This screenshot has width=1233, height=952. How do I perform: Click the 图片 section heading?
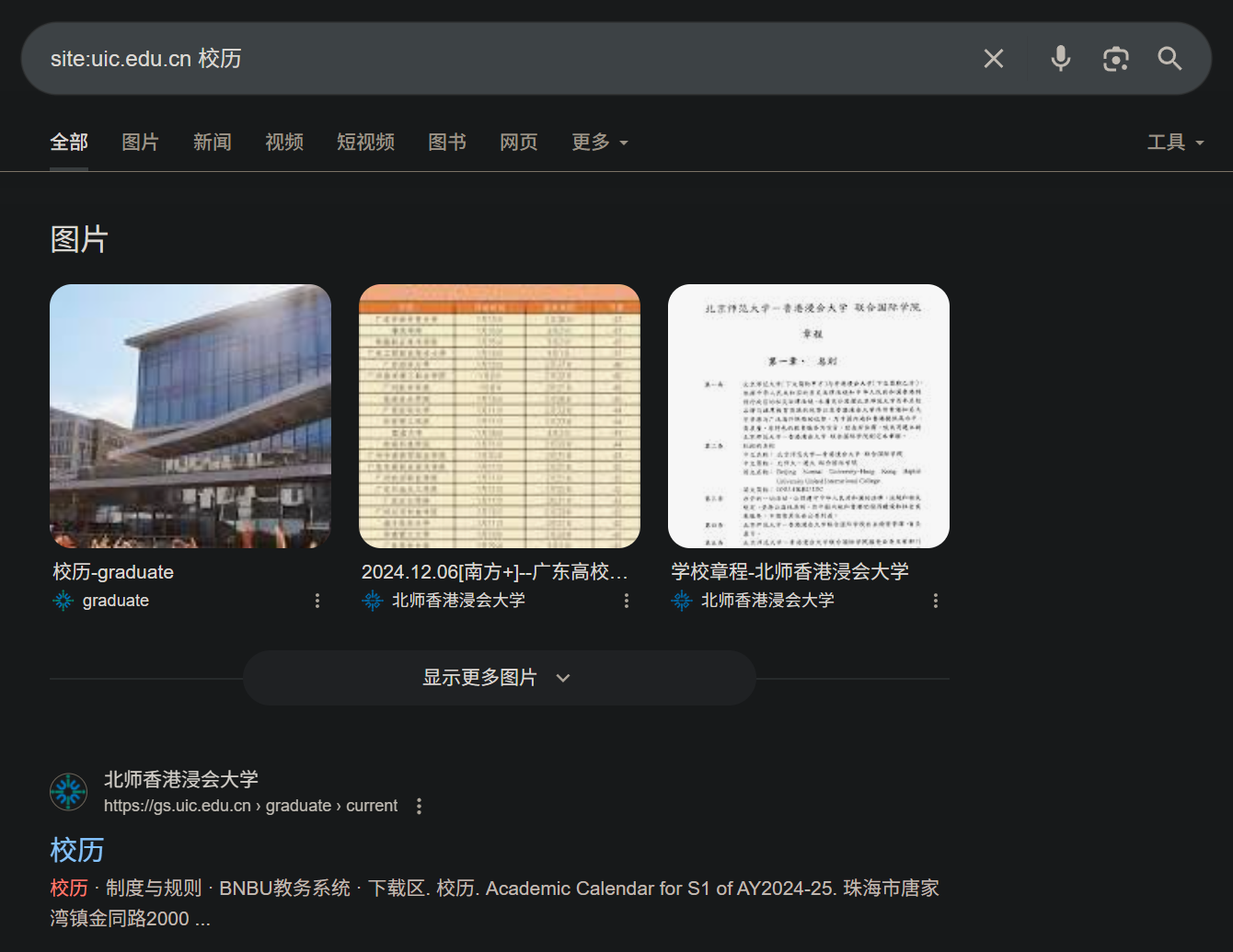[x=79, y=239]
